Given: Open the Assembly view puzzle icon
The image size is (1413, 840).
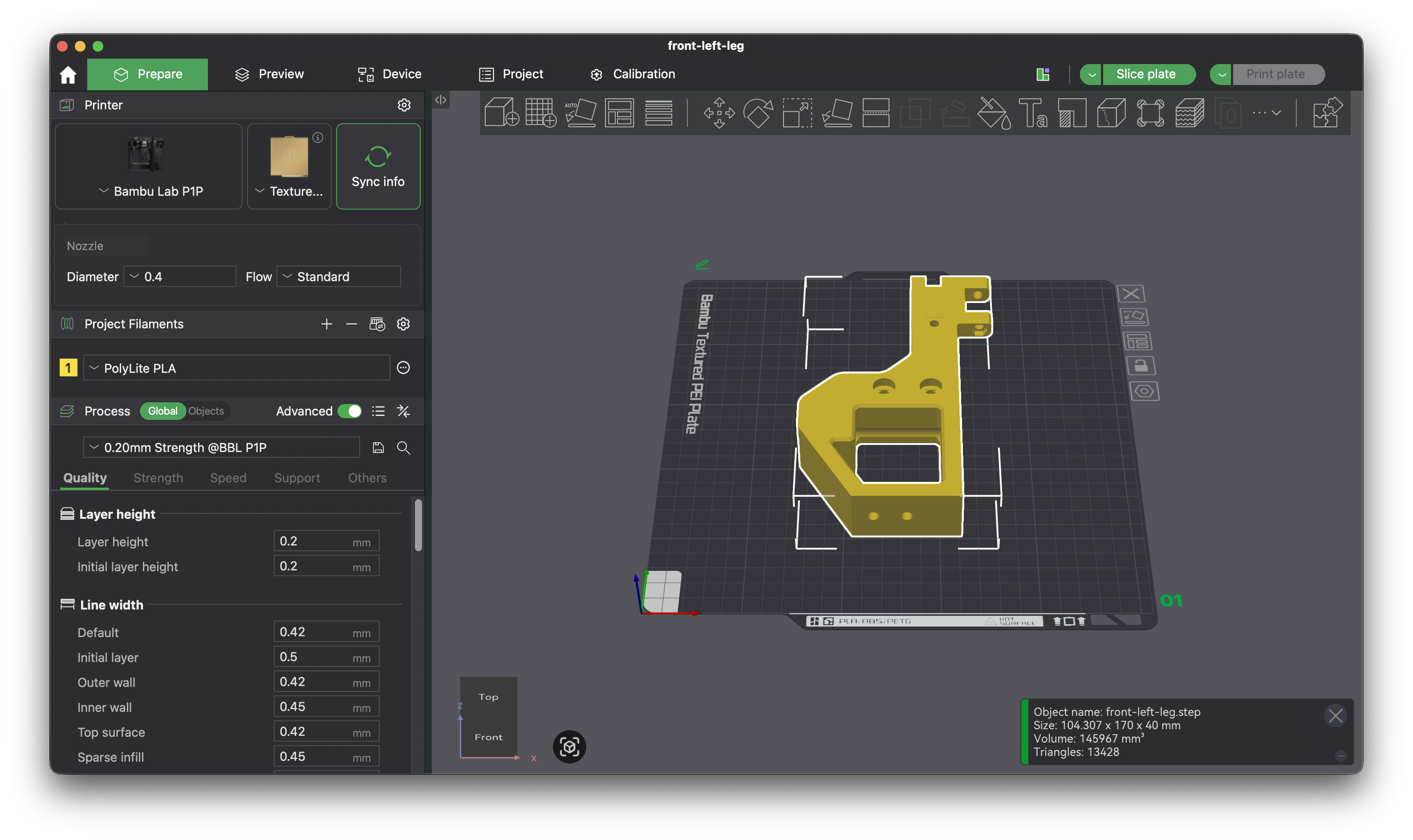Looking at the screenshot, I should (1326, 113).
